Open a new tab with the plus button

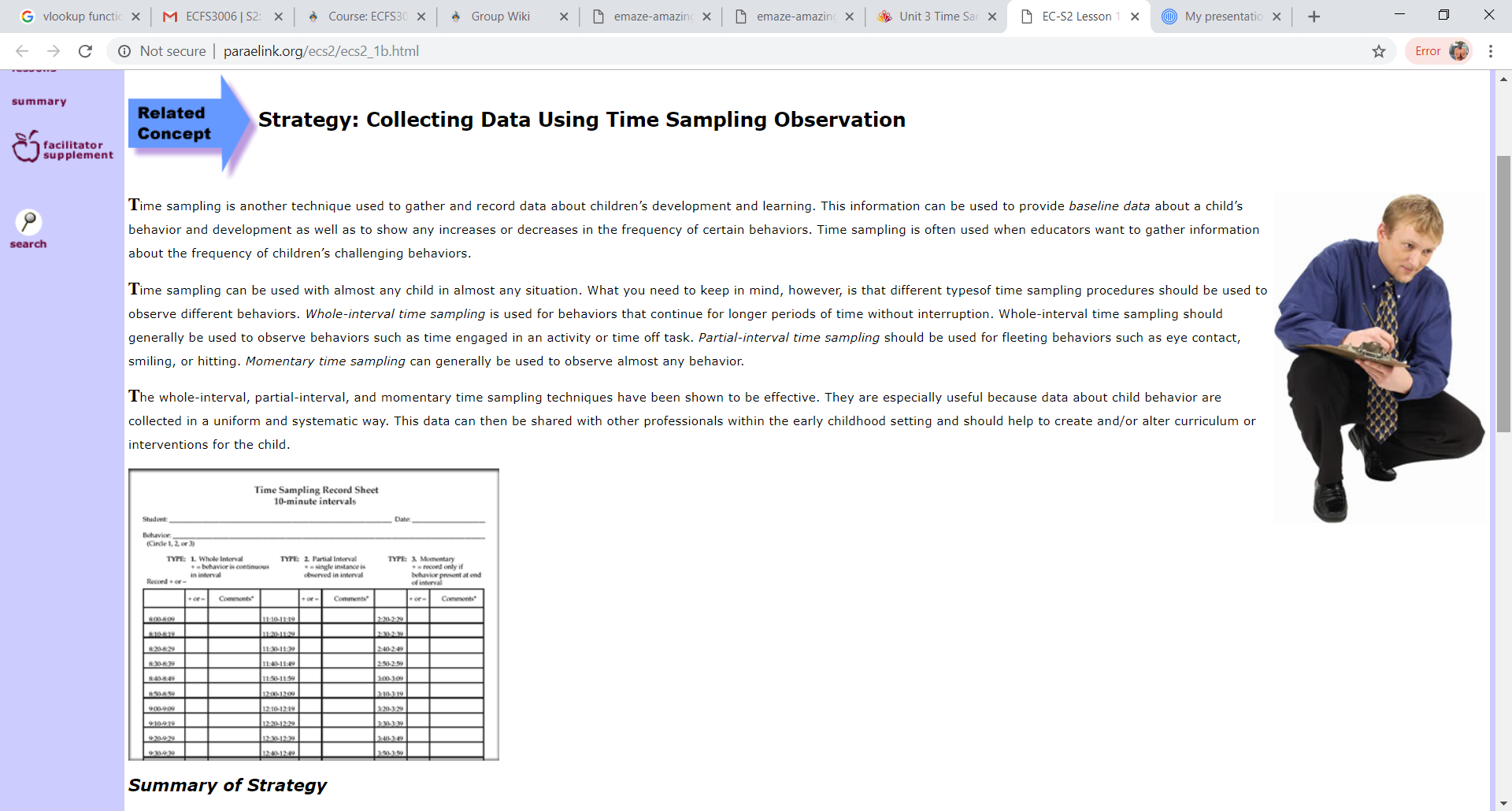click(1314, 16)
